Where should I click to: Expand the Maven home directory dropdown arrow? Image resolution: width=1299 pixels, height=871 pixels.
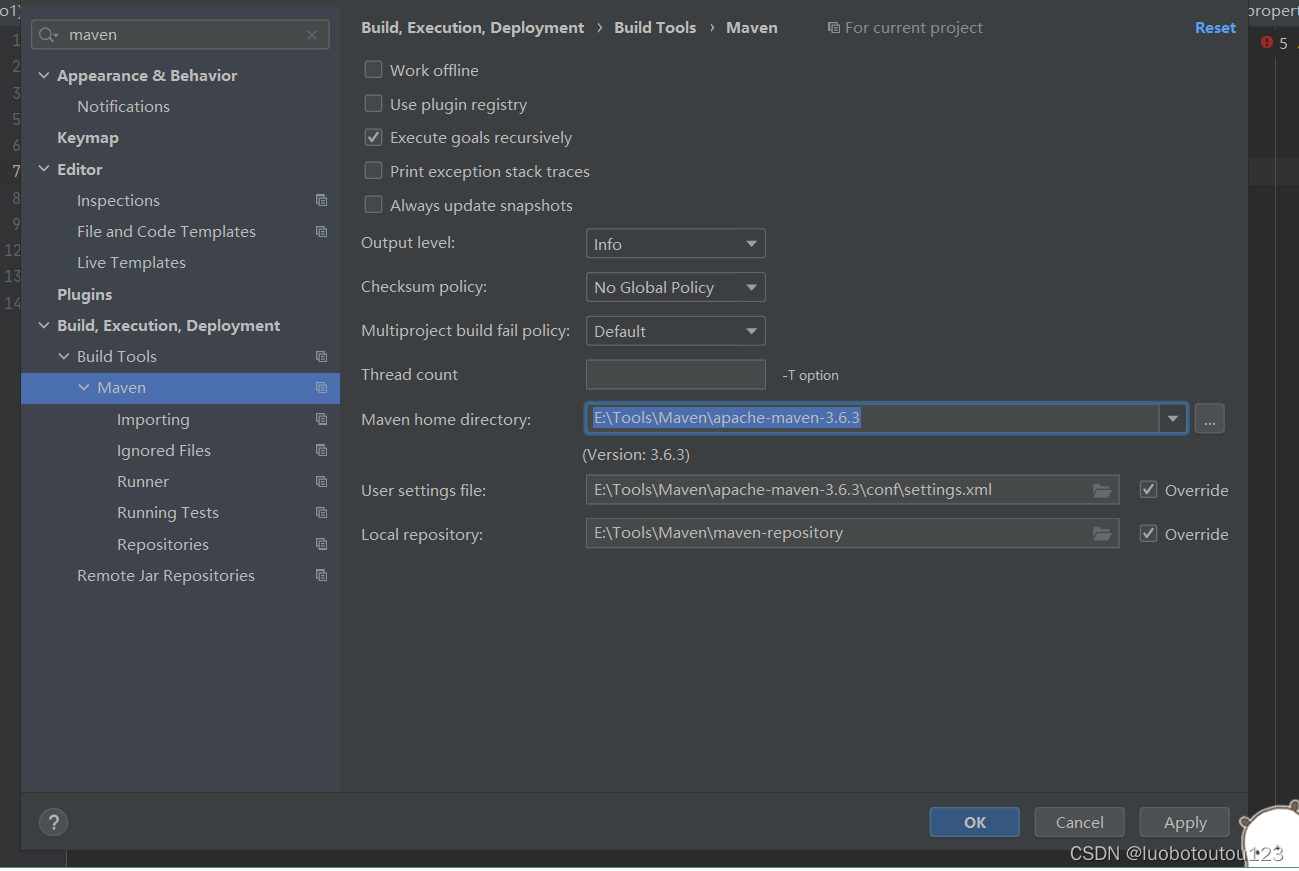(1171, 418)
